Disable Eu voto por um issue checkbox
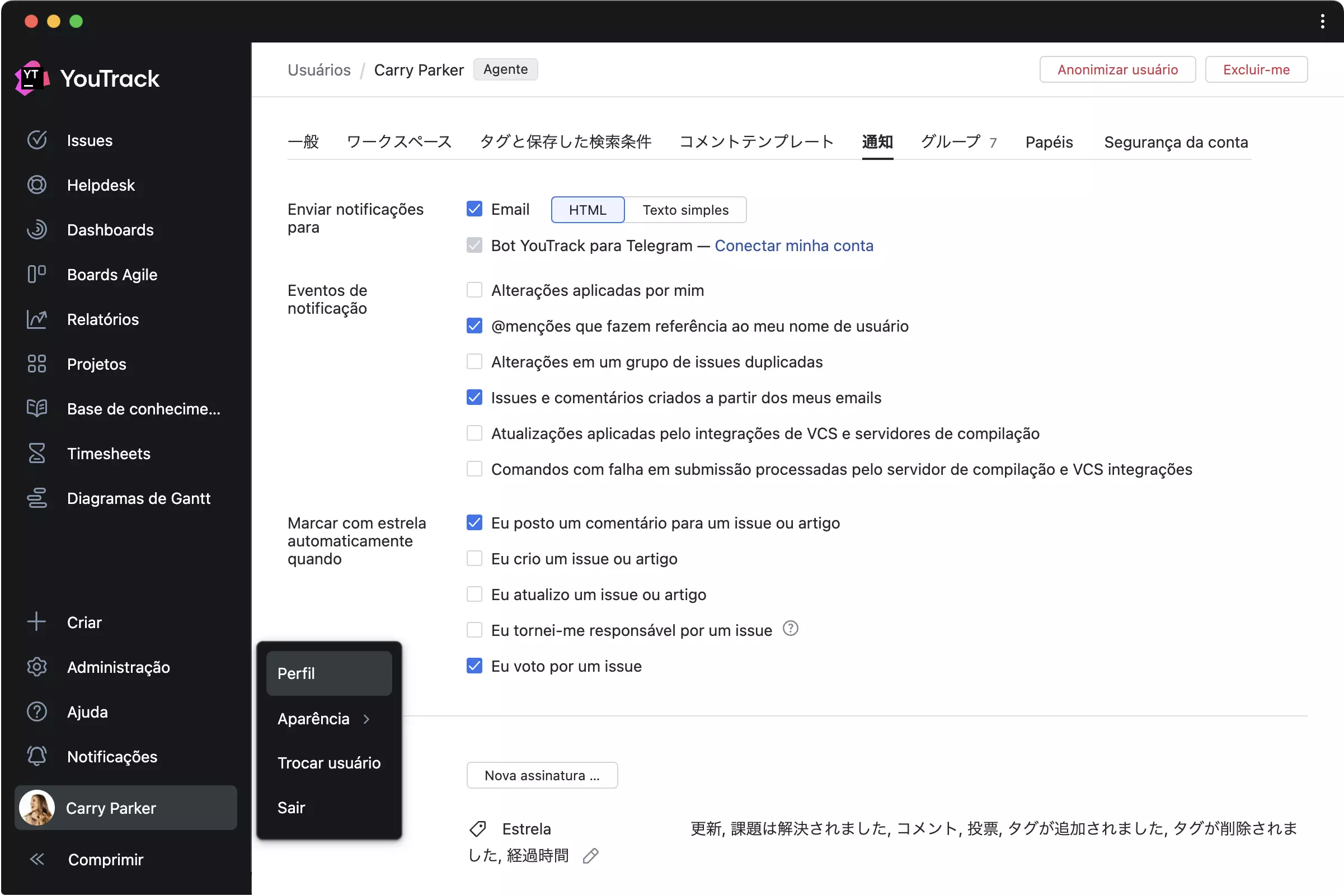This screenshot has height=896, width=1344. click(x=474, y=666)
